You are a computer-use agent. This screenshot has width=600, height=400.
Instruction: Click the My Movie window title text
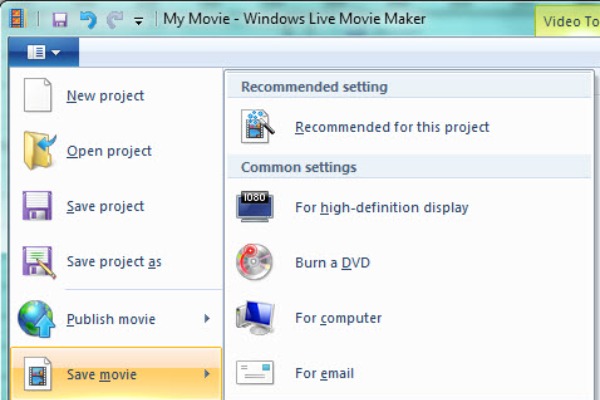[x=294, y=19]
